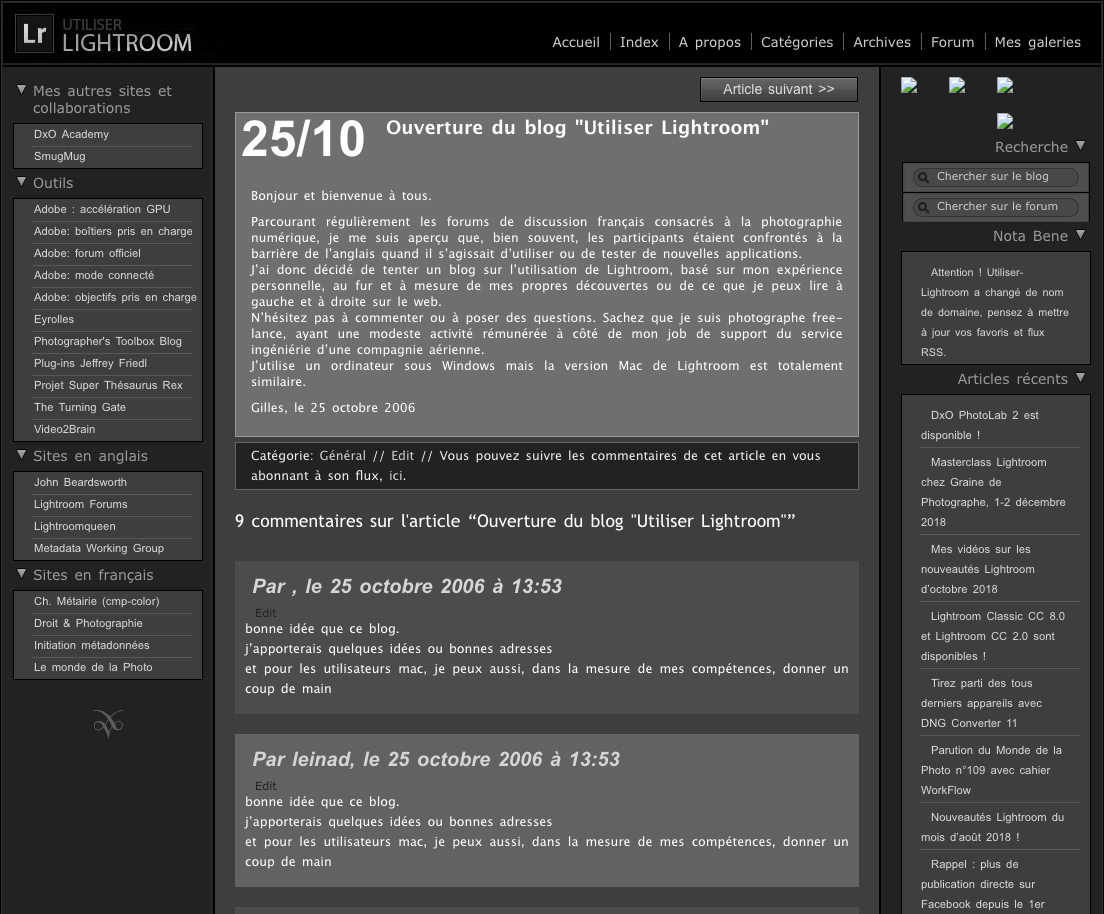Open 'DxO PhotoLab 2 est disponible !' article

point(979,425)
